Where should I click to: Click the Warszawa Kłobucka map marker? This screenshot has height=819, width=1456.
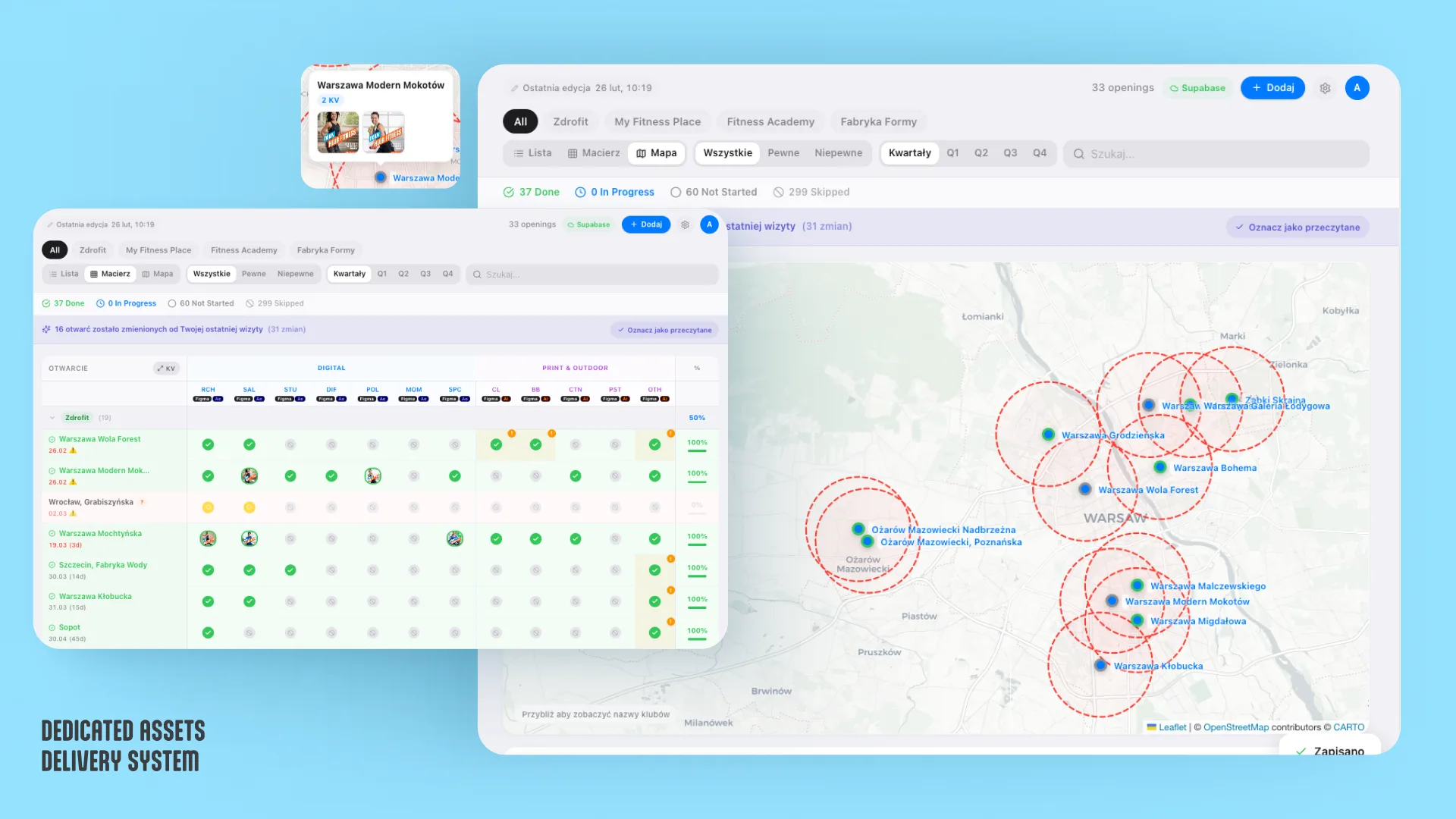click(1100, 665)
